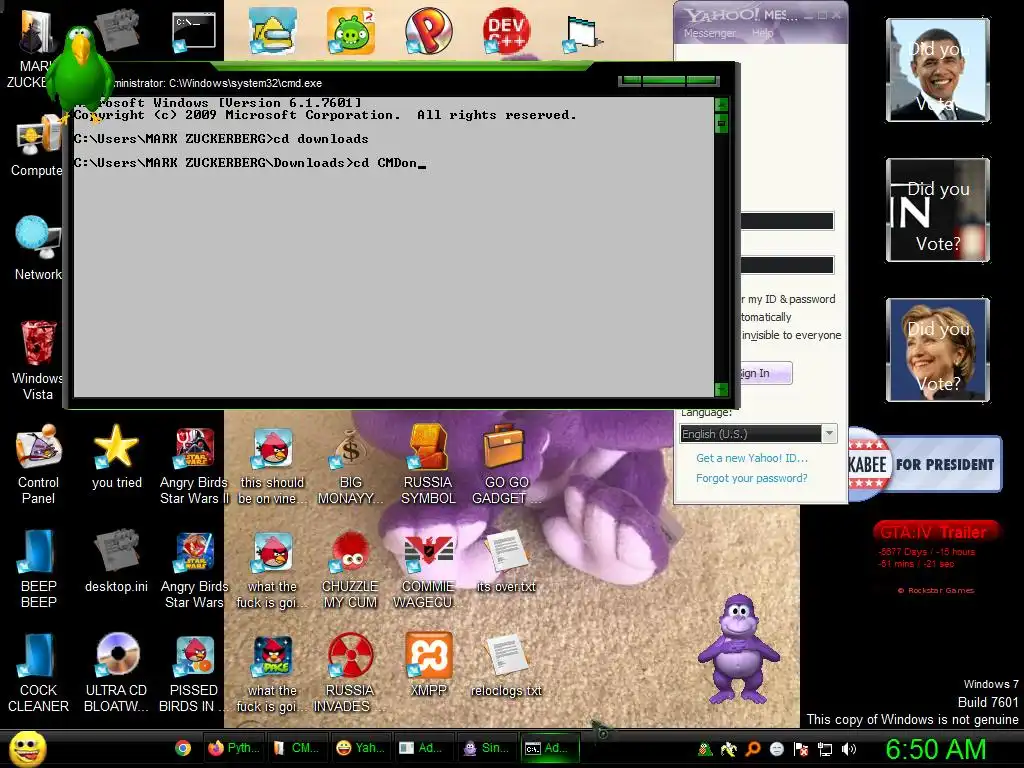
Task: Switch to the 'CM...' taskbar item
Action: point(296,748)
